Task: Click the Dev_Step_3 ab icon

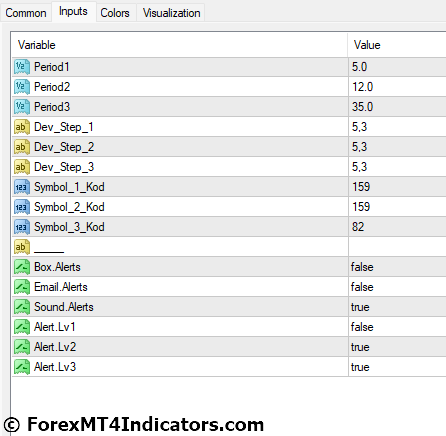Action: click(x=22, y=167)
